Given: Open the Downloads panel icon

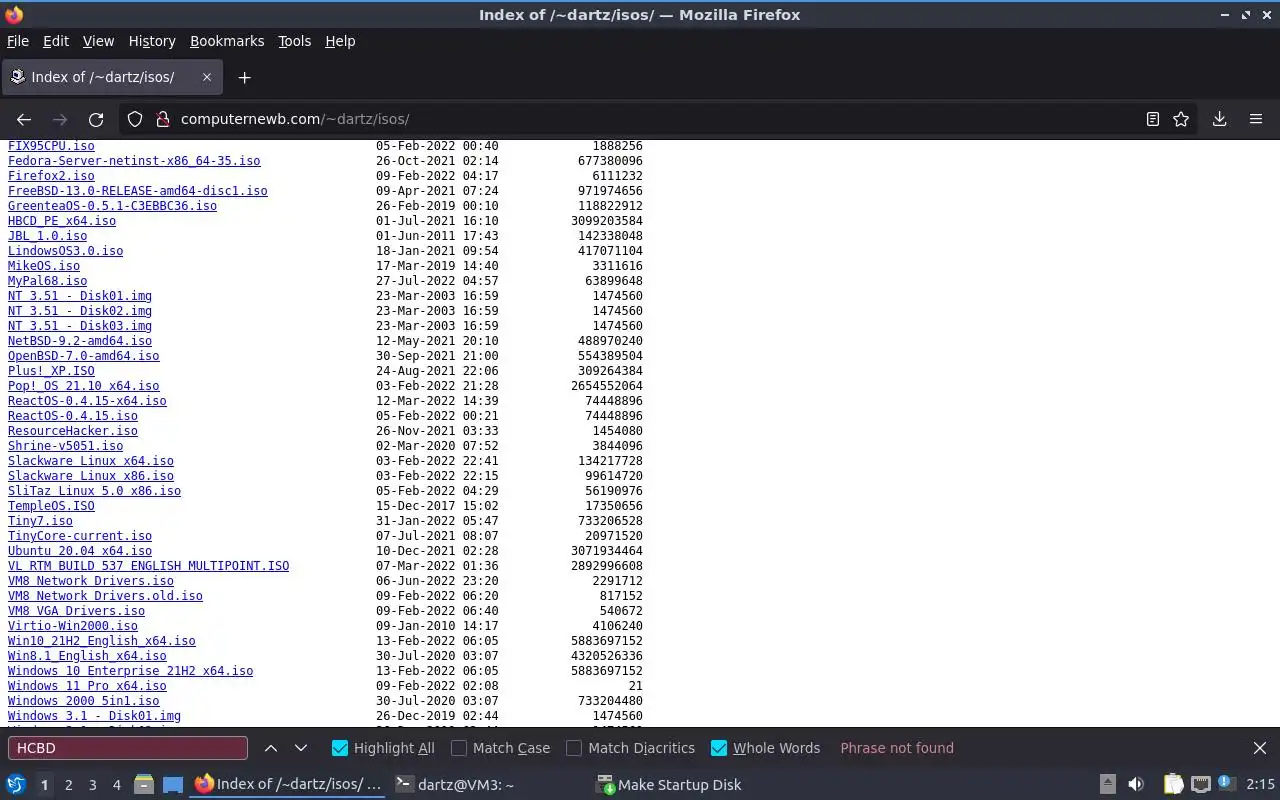Looking at the screenshot, I should click(1219, 119).
